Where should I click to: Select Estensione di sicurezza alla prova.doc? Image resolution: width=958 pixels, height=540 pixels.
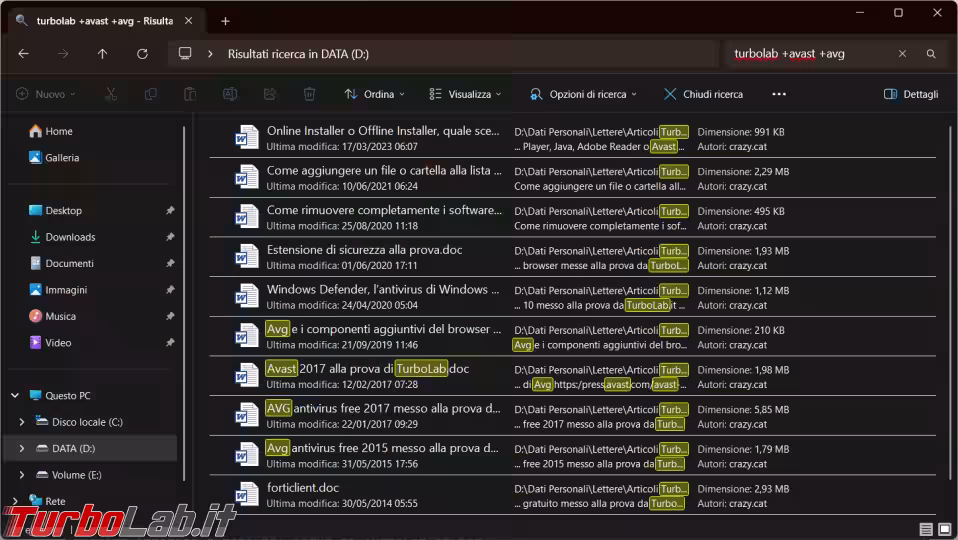coord(572,257)
